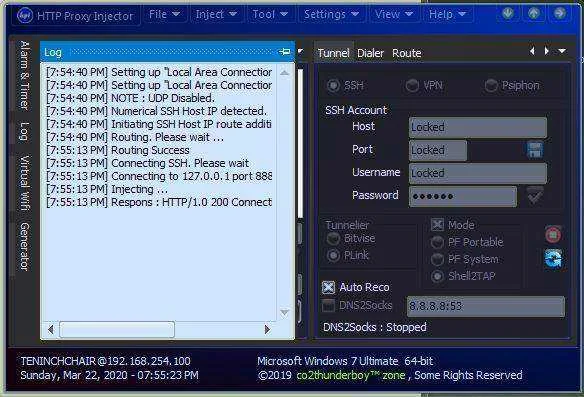This screenshot has height=397, width=584.
Task: Click the 'Microsoft Windows 7 Ultimate 64-bit' text
Action: (x=345, y=361)
